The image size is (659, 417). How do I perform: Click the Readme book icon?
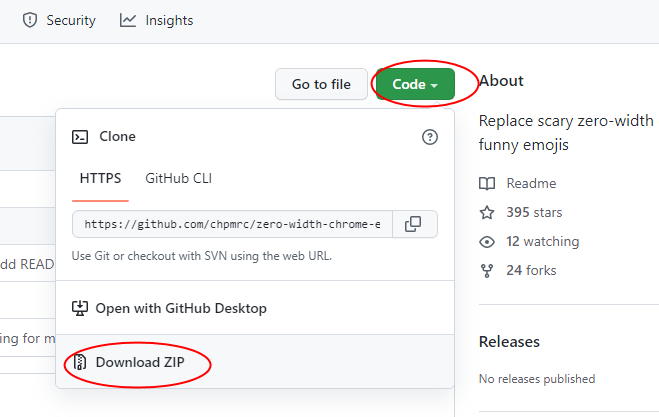click(487, 184)
